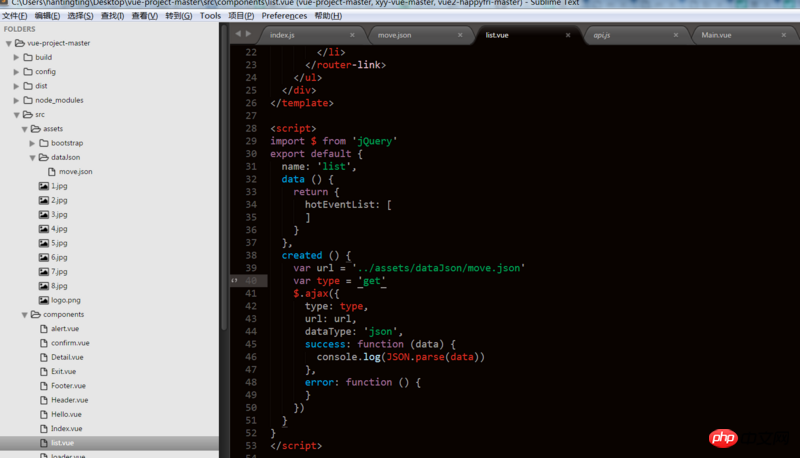Open the 7.jpg image icon
The width and height of the screenshot is (800, 458).
point(44,271)
